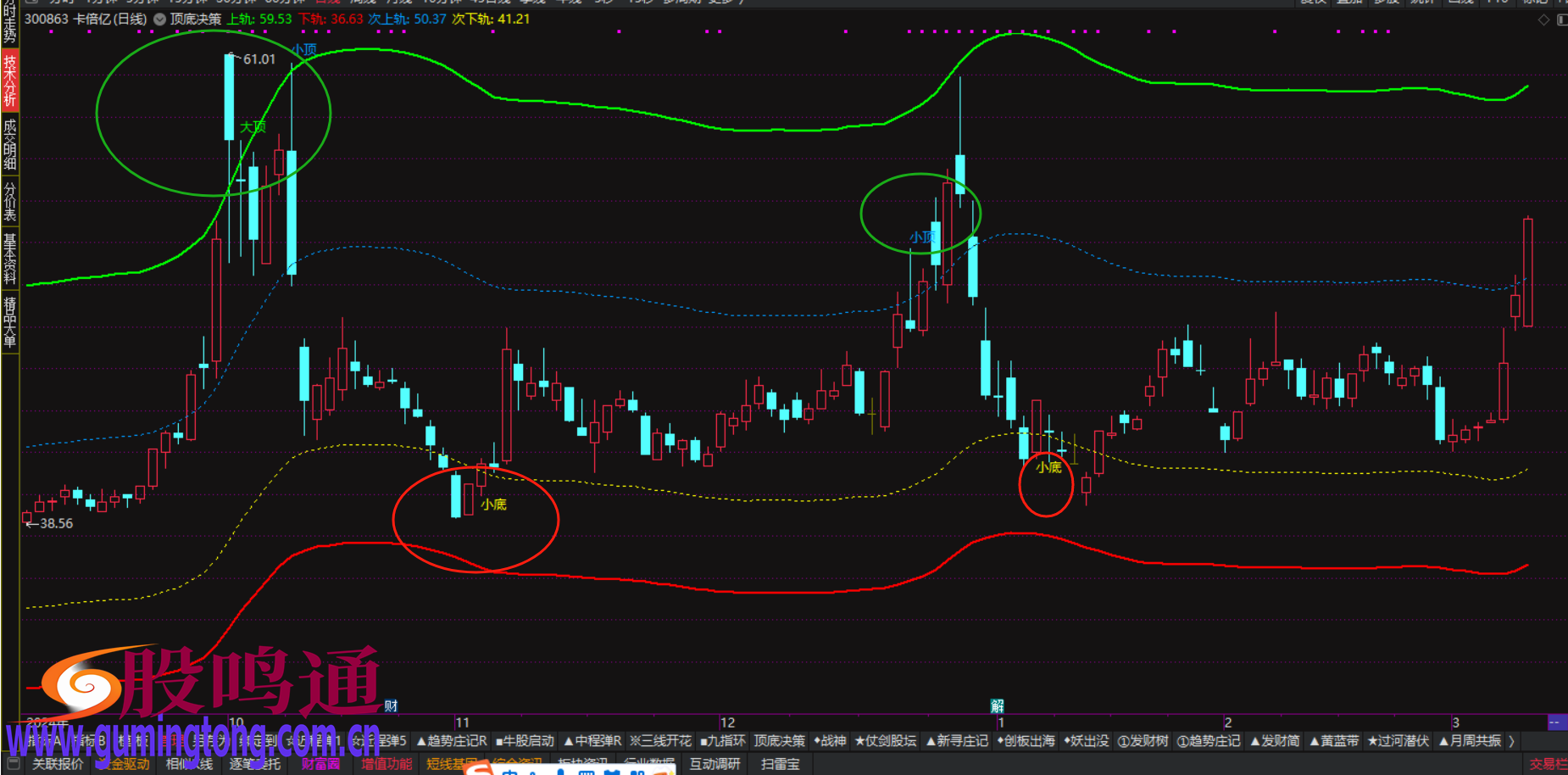Open the 交易栏 trading panel
The height and width of the screenshot is (775, 1568).
coord(1548,764)
